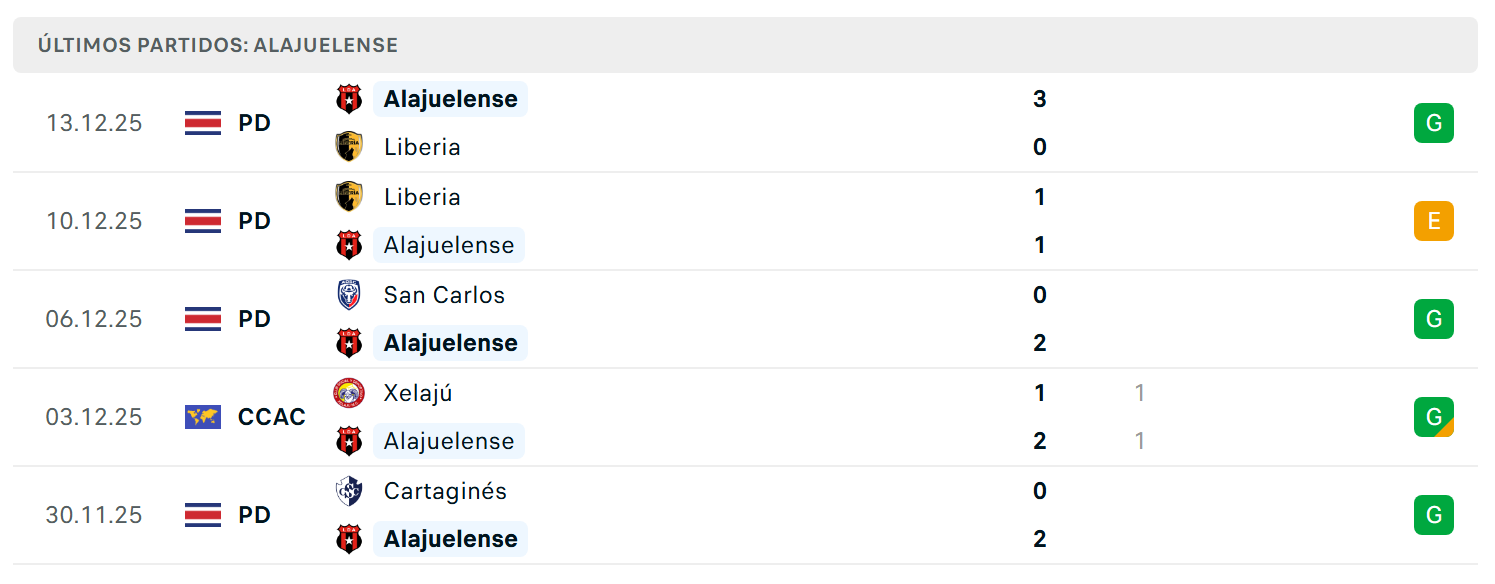The image size is (1495, 584).
Task: Click G badge with orange corner for Xelajú match
Action: (x=1433, y=417)
